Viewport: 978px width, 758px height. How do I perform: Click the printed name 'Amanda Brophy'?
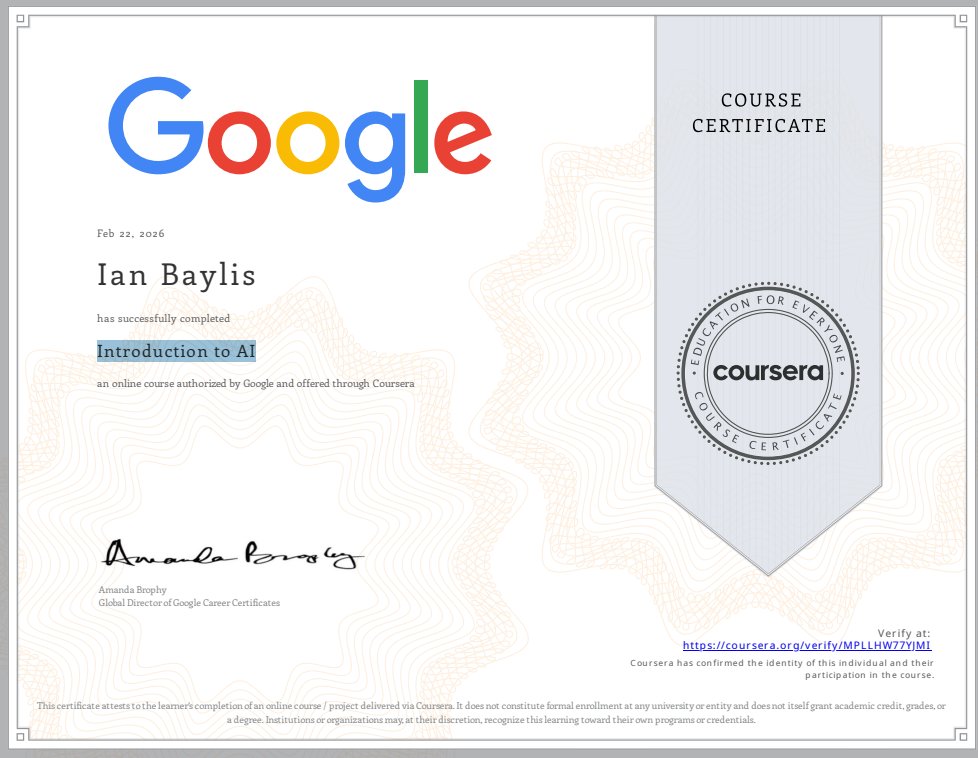[132, 590]
